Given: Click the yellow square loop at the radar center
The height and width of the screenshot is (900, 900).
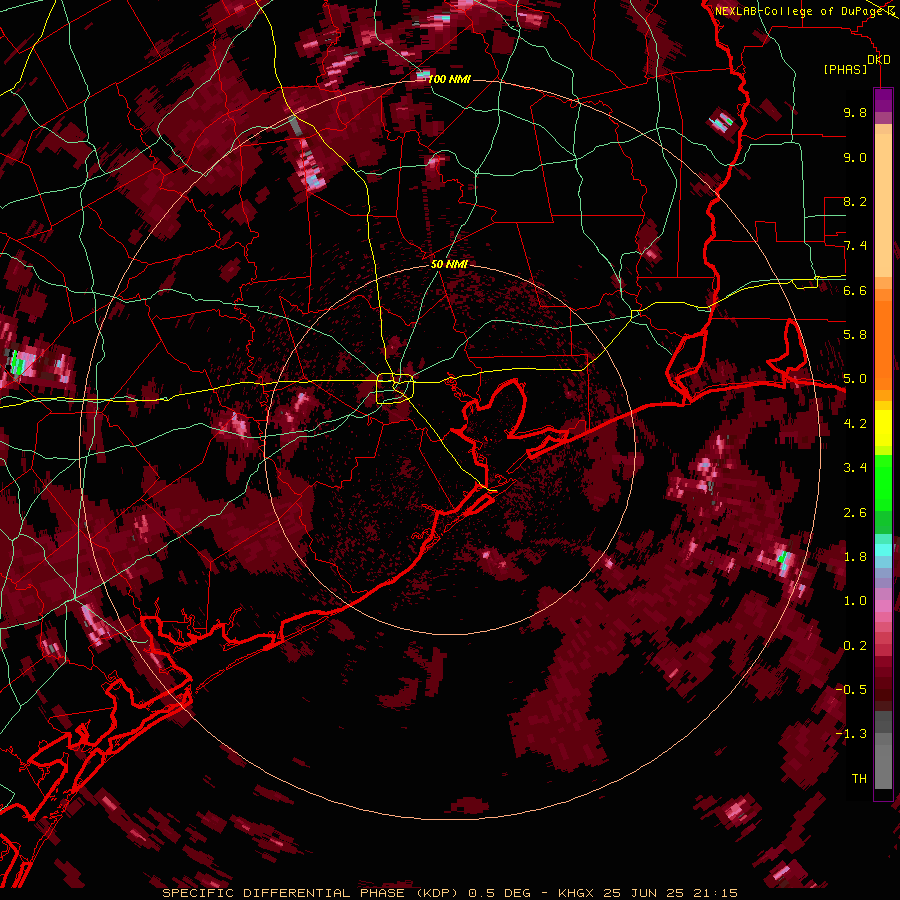Looking at the screenshot, I should [395, 389].
